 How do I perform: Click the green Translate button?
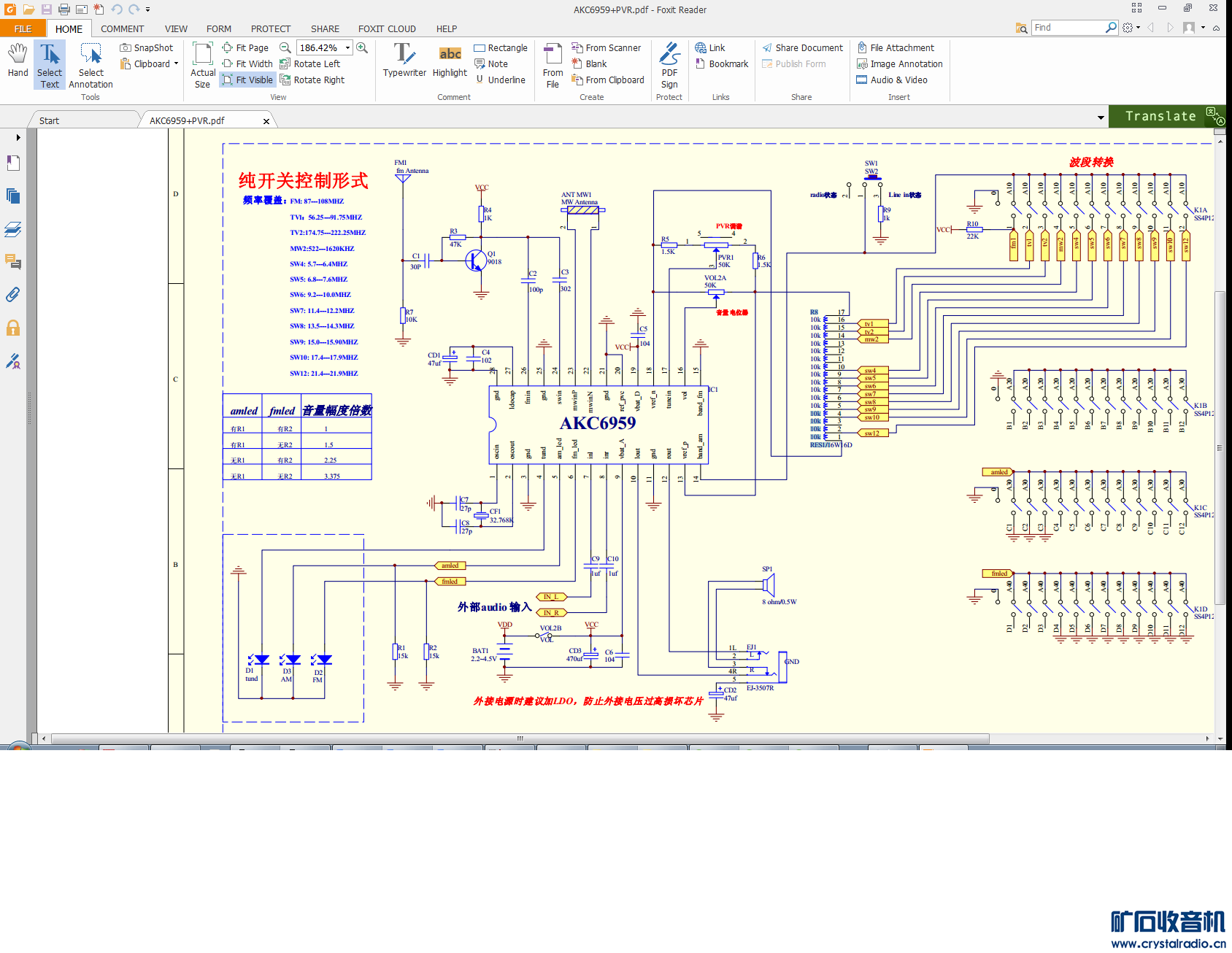pyautogui.click(x=1160, y=116)
